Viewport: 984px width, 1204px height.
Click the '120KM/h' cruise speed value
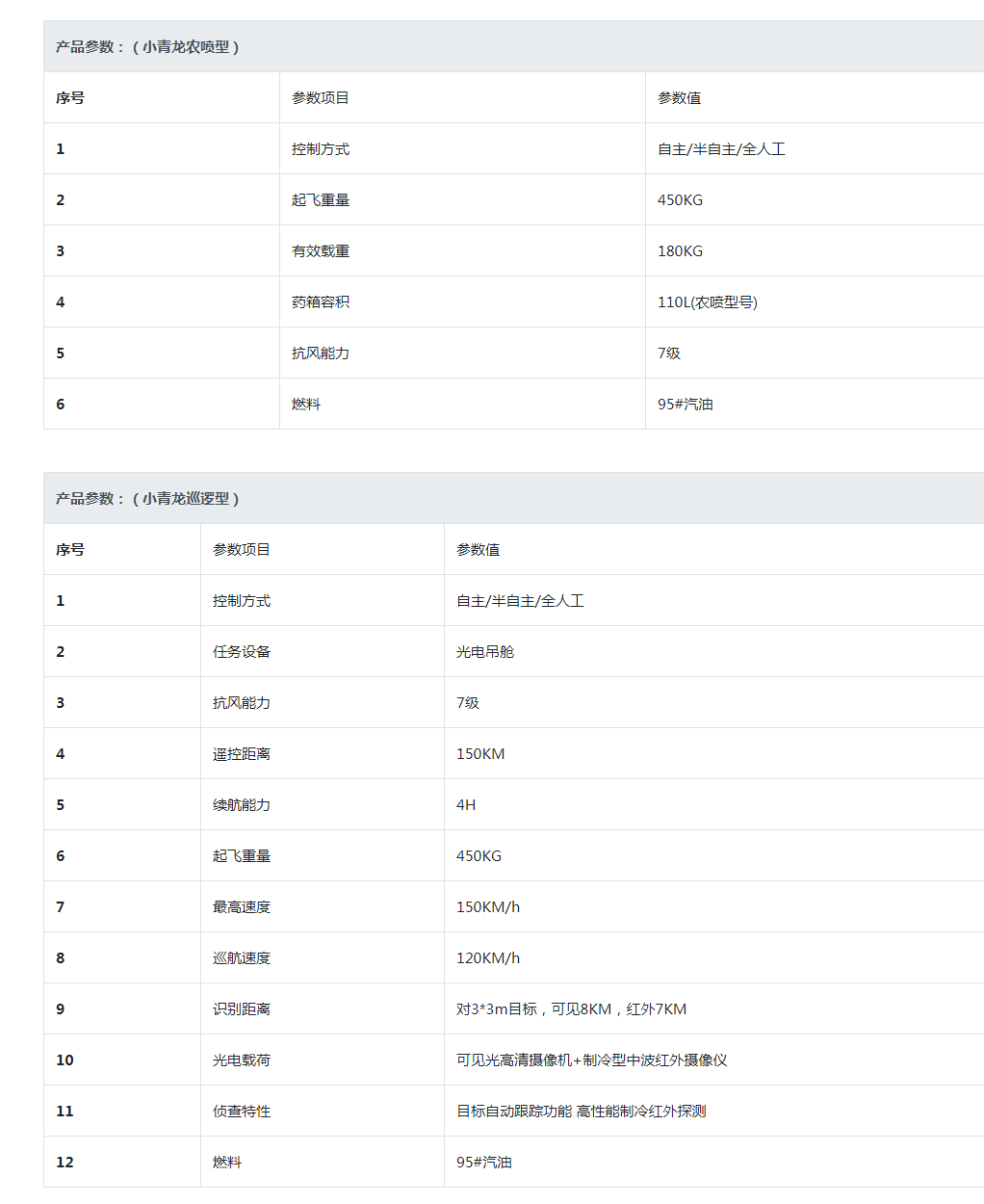(488, 957)
